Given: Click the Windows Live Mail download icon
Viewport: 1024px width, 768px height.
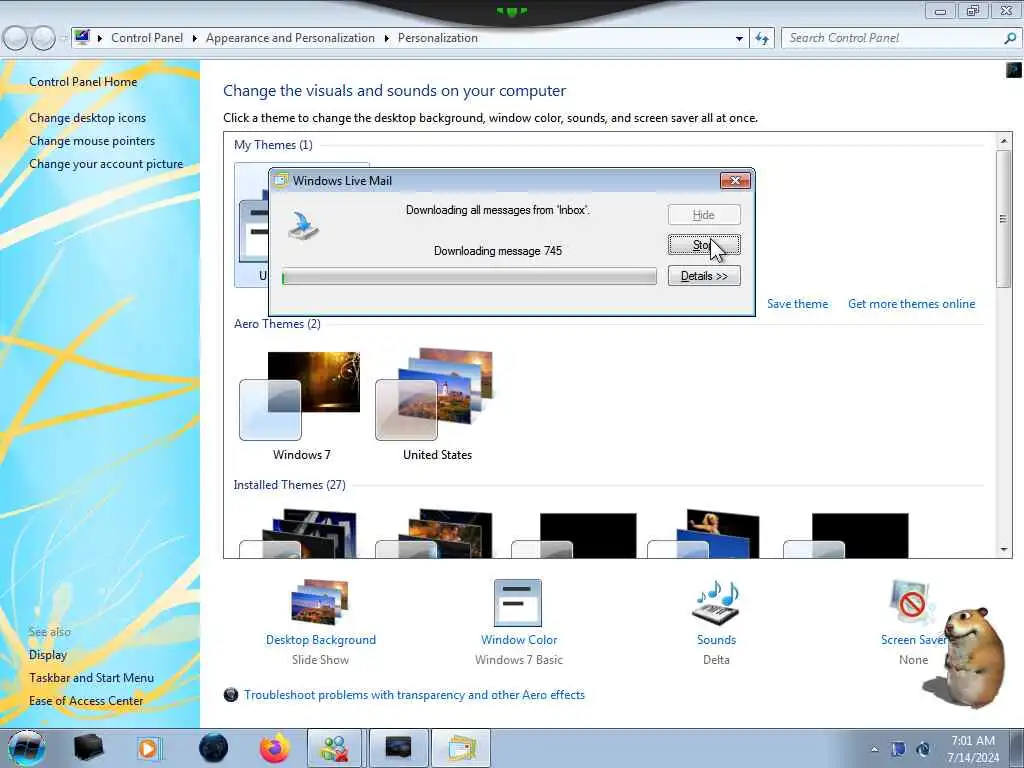Looking at the screenshot, I should 304,226.
